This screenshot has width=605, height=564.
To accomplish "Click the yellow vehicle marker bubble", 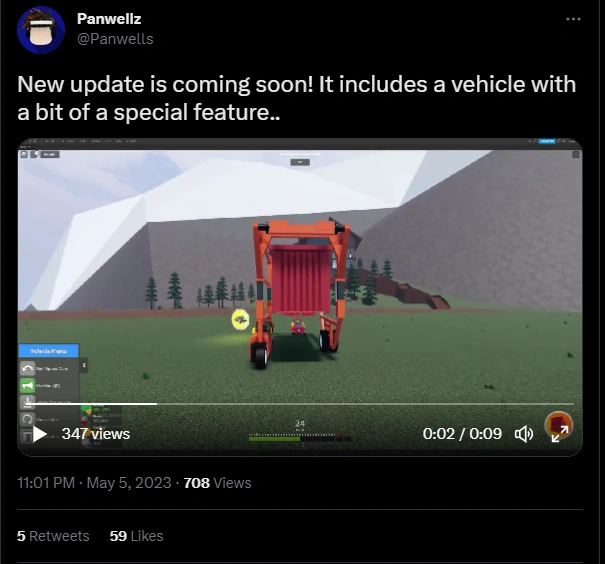I will (x=240, y=320).
